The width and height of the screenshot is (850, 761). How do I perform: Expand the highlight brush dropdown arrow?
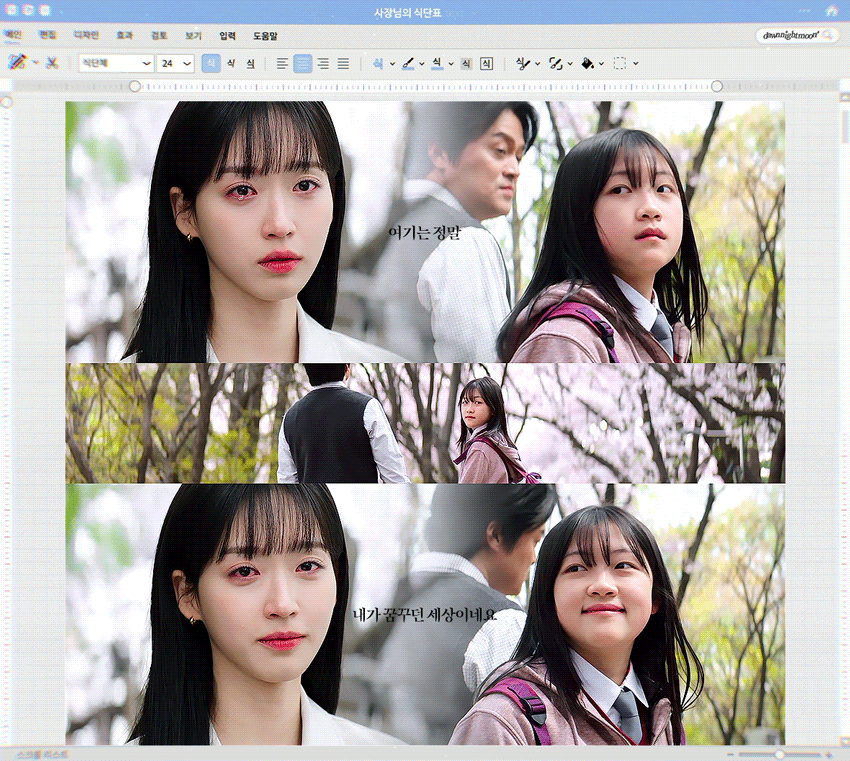point(422,64)
